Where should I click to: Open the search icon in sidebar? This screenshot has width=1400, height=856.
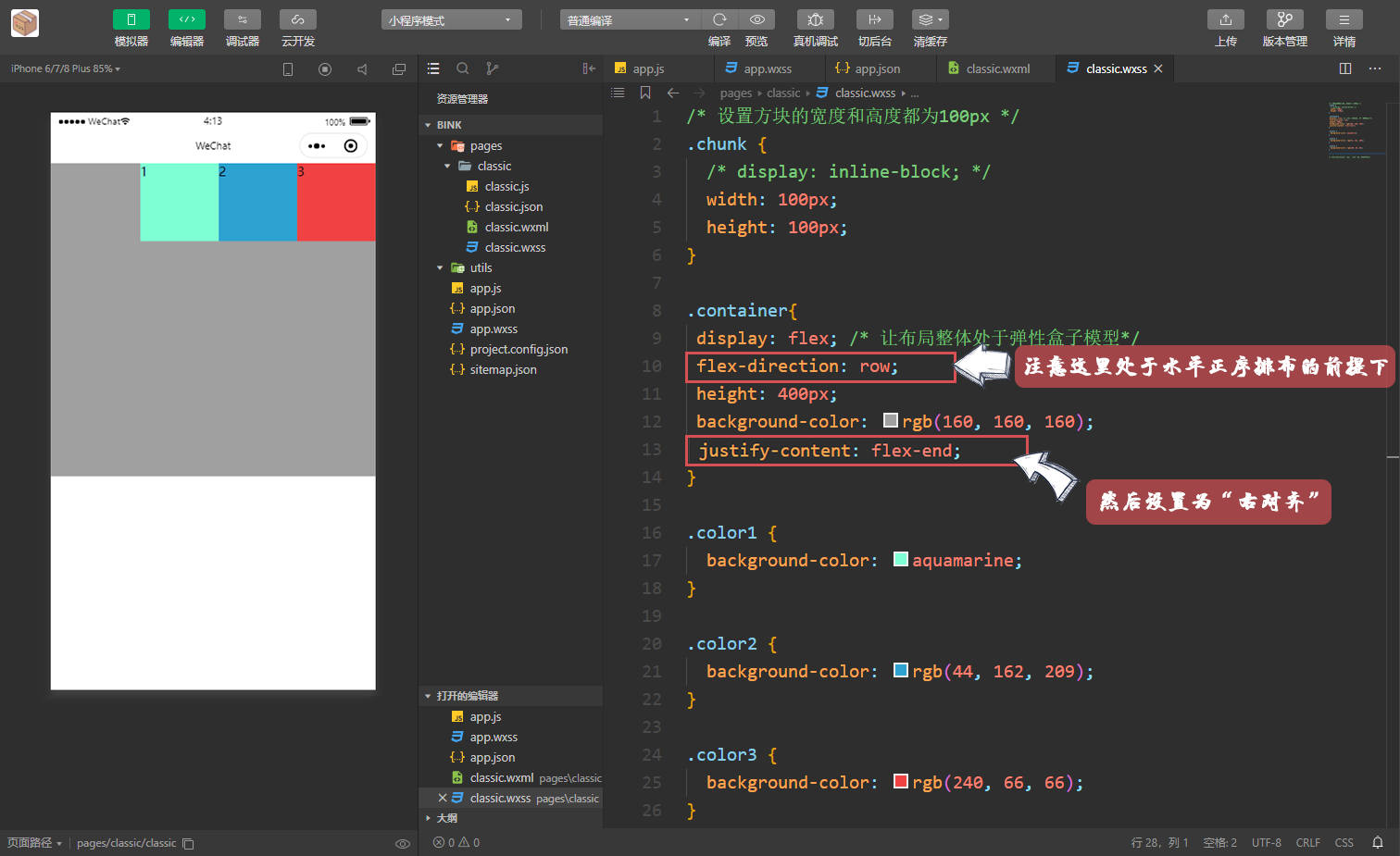click(x=463, y=68)
